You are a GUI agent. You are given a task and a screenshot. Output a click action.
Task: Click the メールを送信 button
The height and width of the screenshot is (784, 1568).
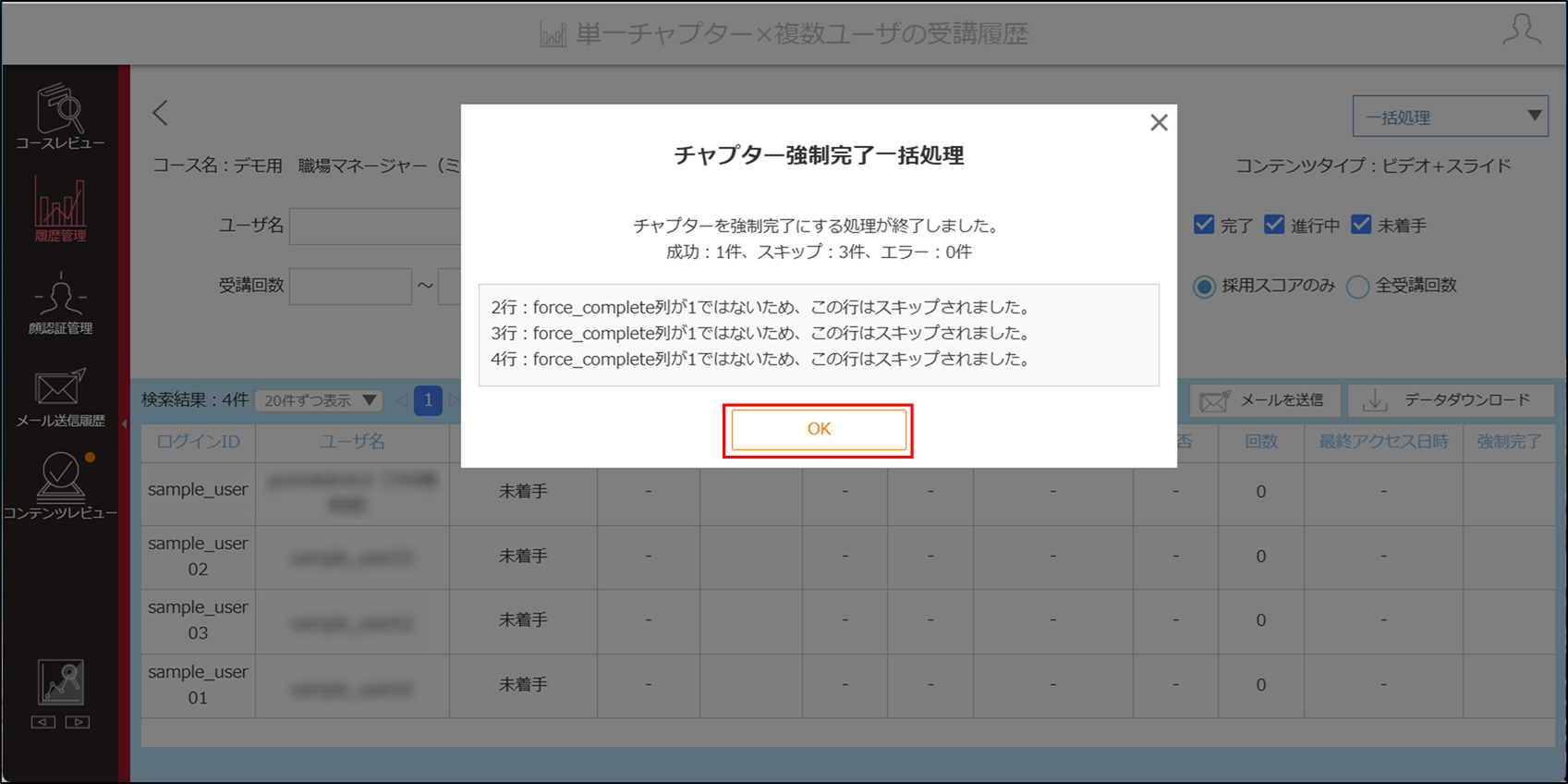1264,400
